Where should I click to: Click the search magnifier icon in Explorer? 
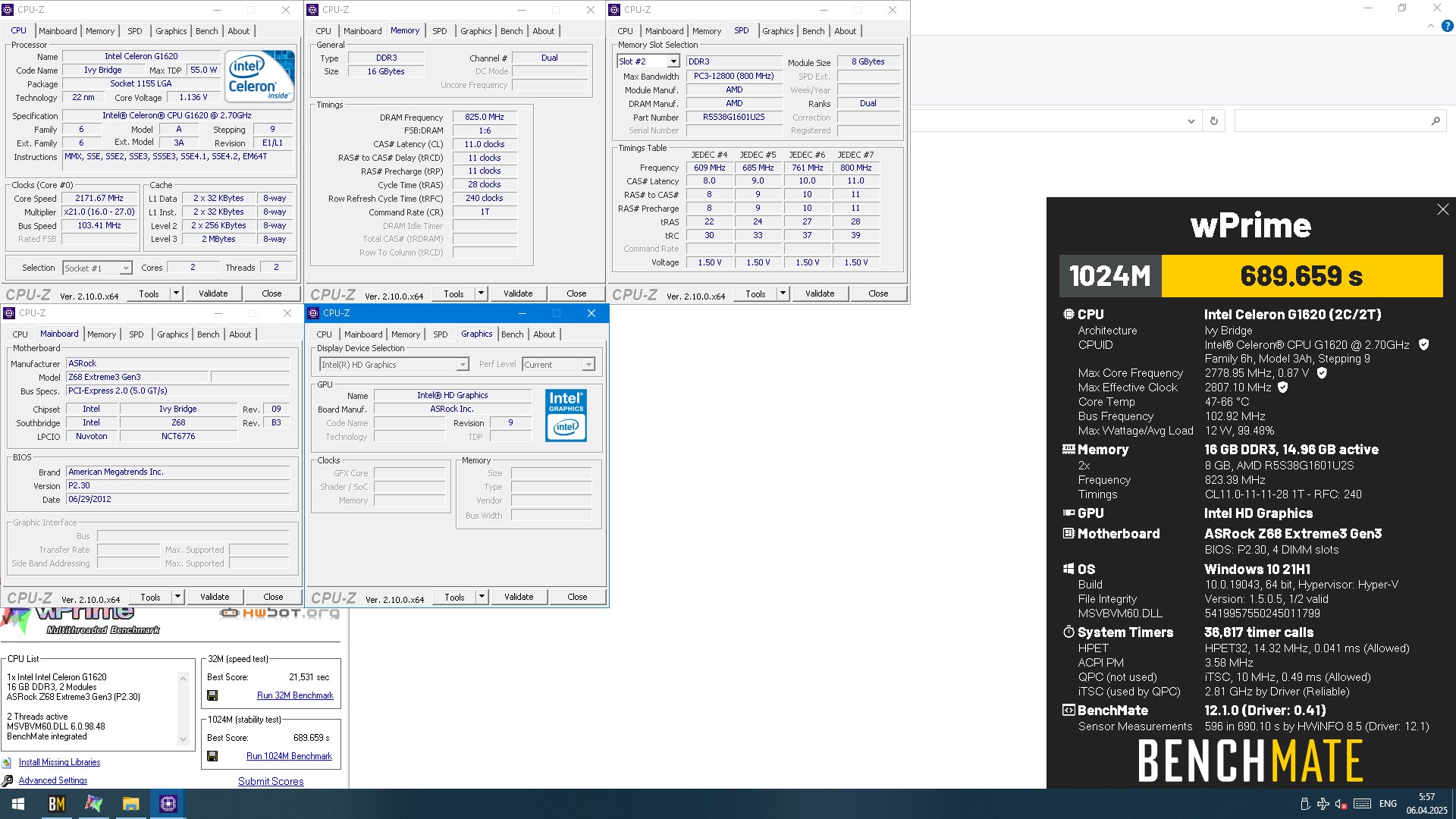1436,121
